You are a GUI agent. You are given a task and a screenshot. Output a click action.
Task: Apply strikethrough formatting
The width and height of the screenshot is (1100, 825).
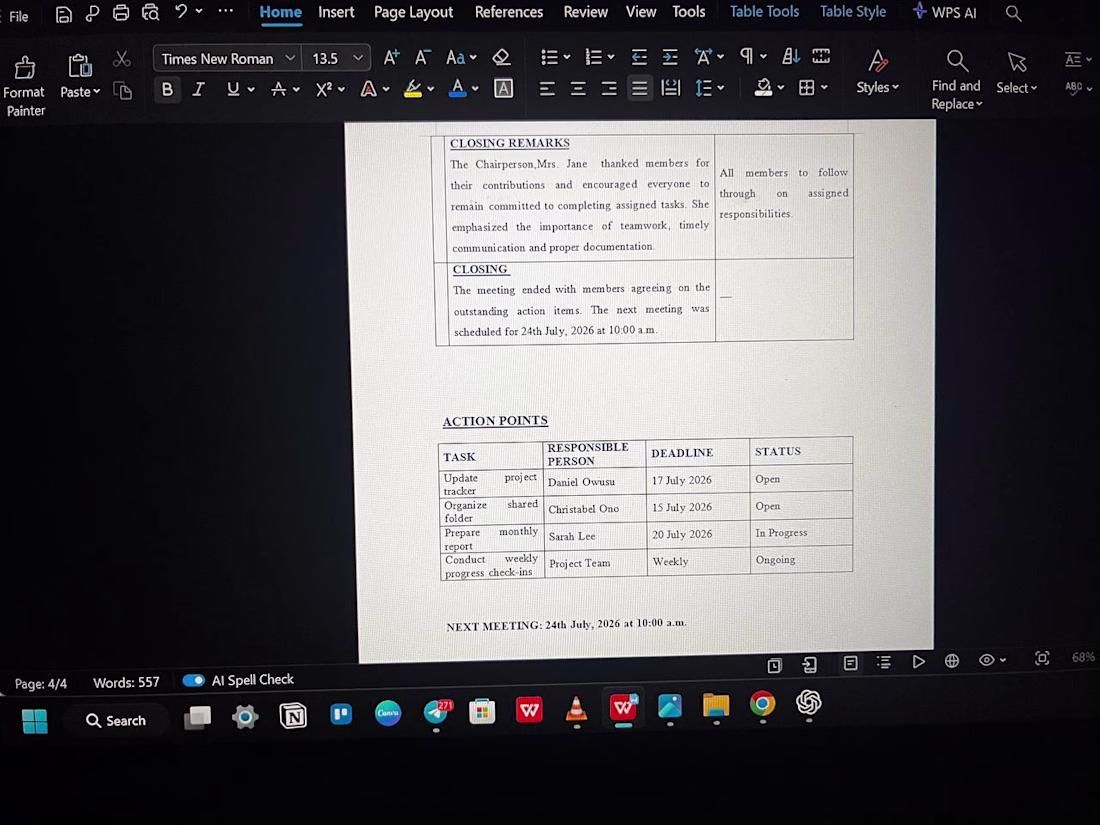279,89
